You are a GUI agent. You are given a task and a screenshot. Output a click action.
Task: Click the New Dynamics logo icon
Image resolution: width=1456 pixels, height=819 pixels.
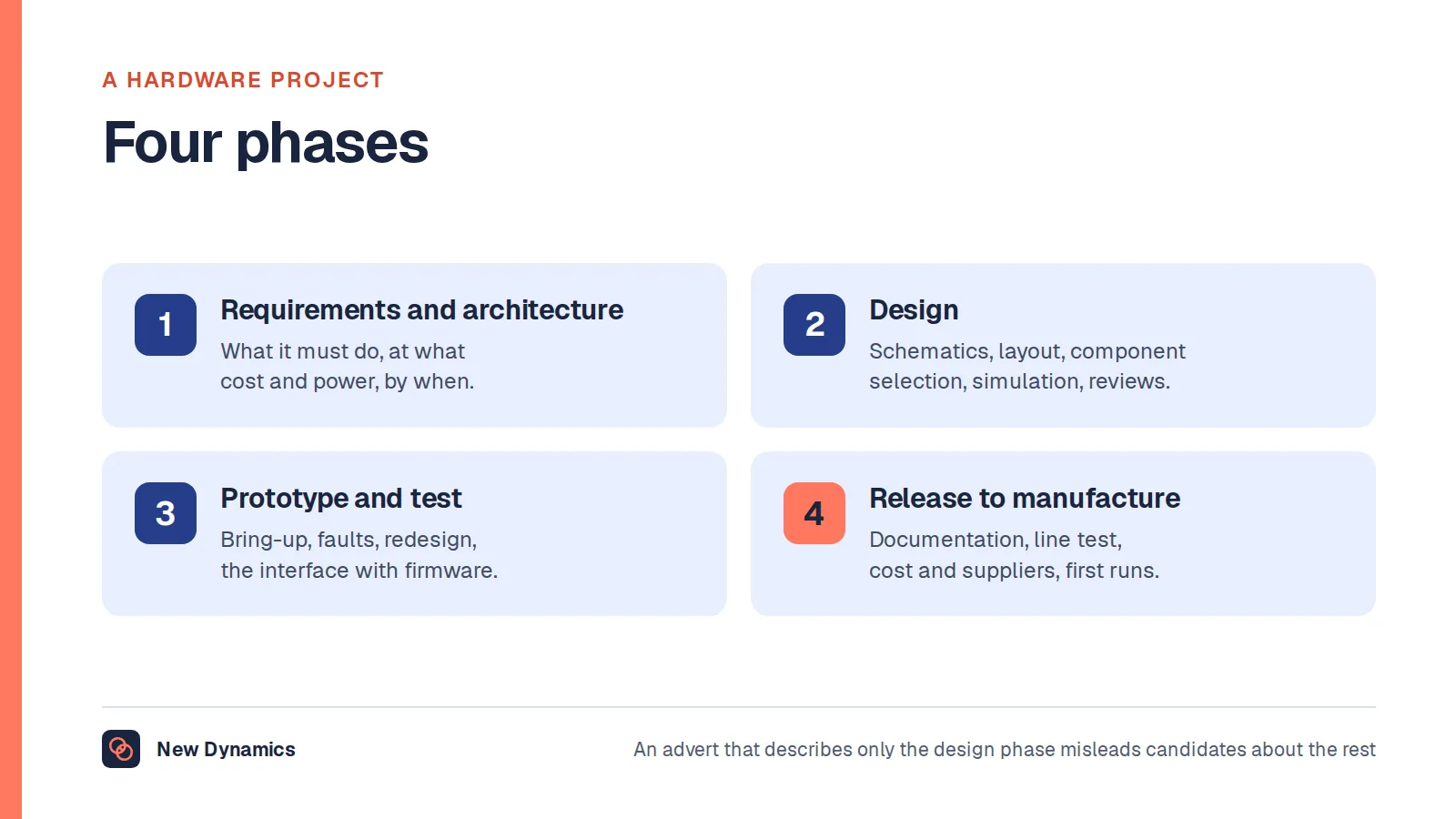click(121, 749)
